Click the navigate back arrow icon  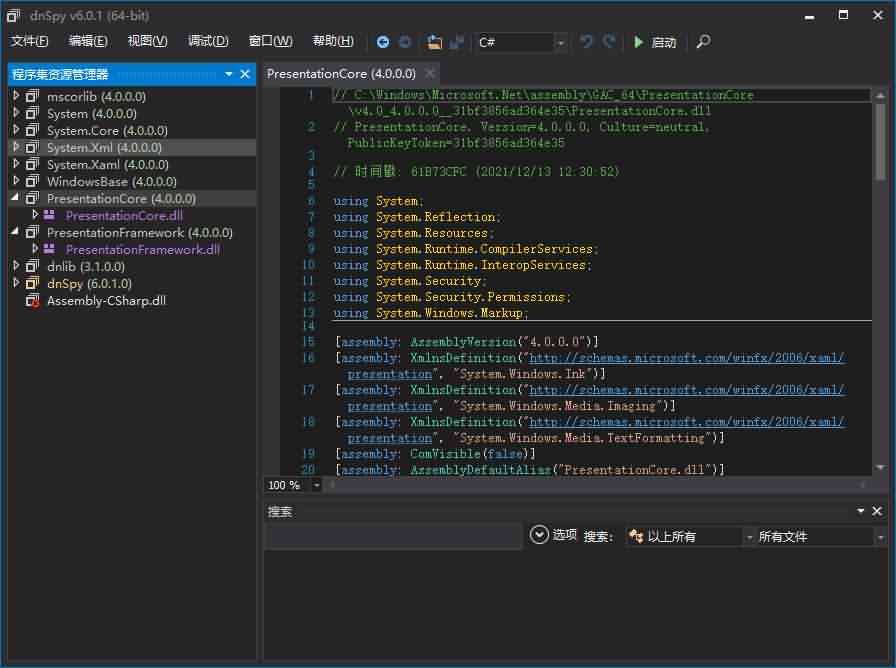(383, 42)
